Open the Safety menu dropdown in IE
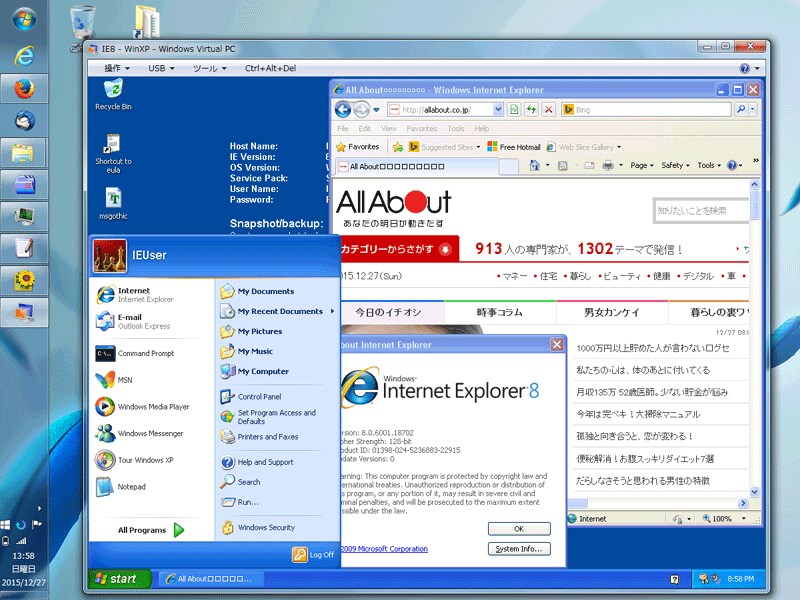Viewport: 800px width, 600px height. 676,165
